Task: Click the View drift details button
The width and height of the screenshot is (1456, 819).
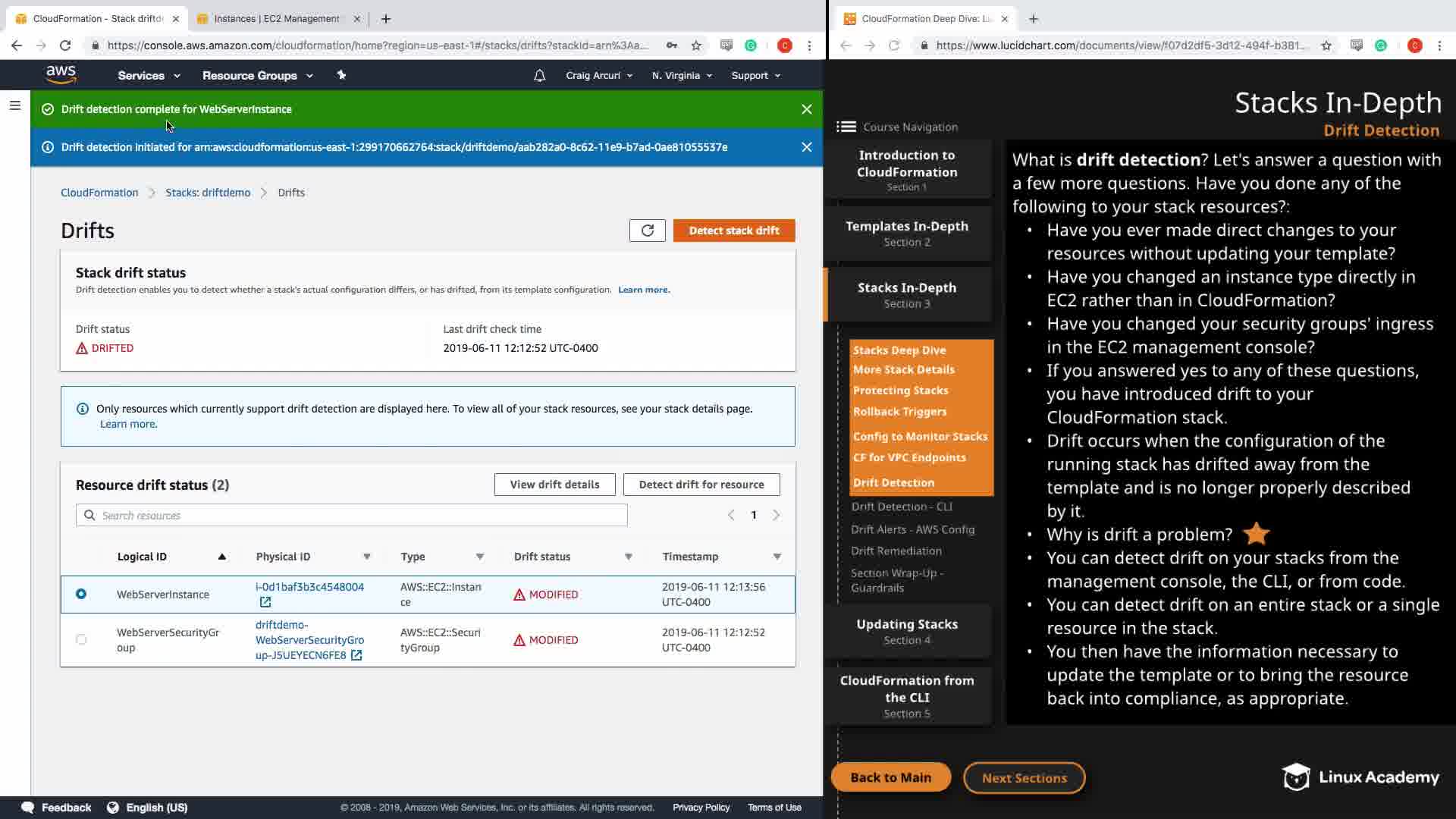Action: (x=554, y=485)
